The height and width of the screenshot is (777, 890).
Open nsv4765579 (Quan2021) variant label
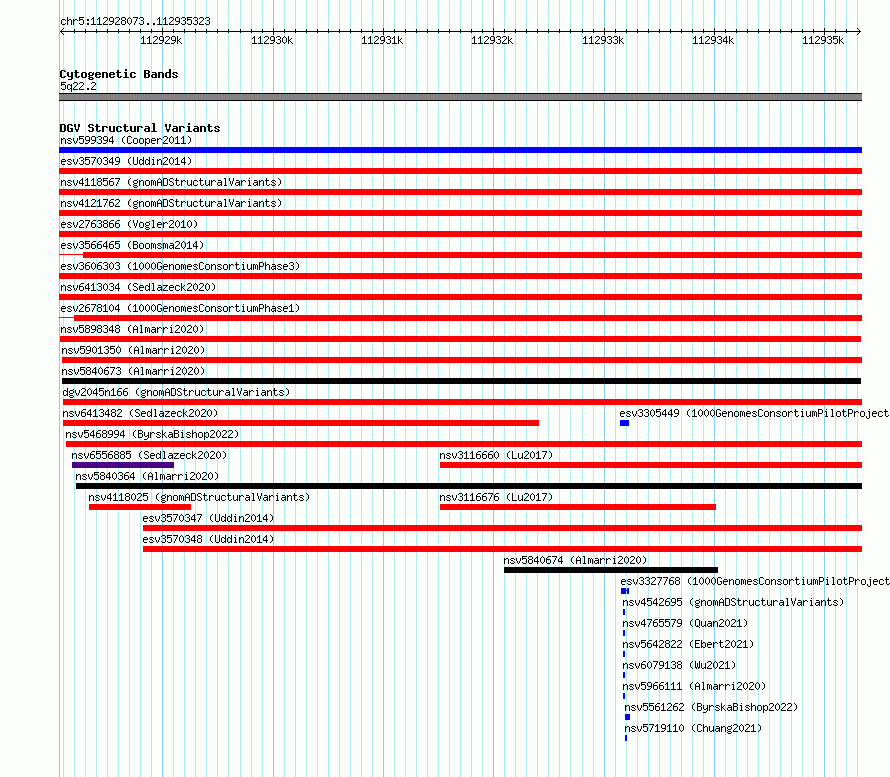685,623
